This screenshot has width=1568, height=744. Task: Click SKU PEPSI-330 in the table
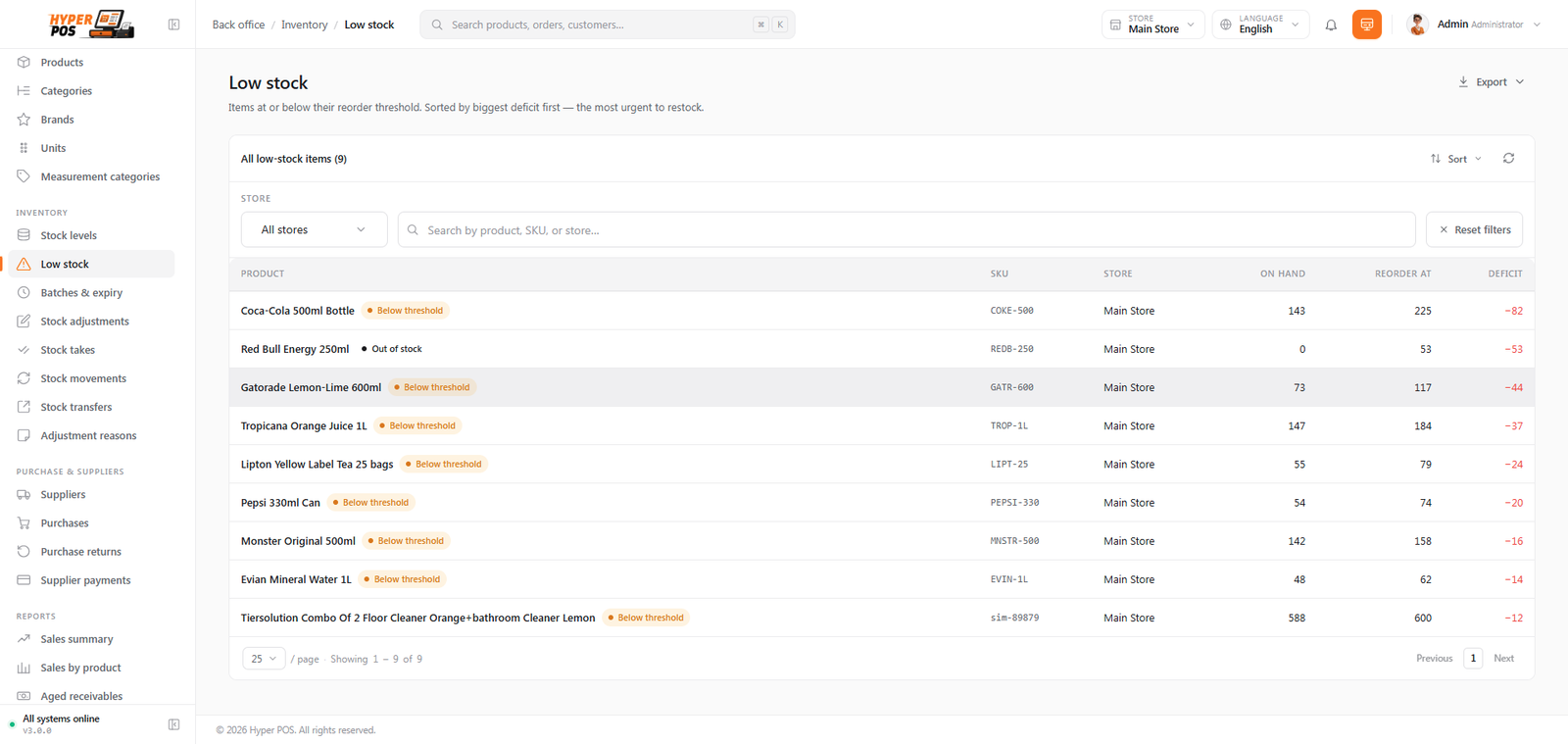1014,503
